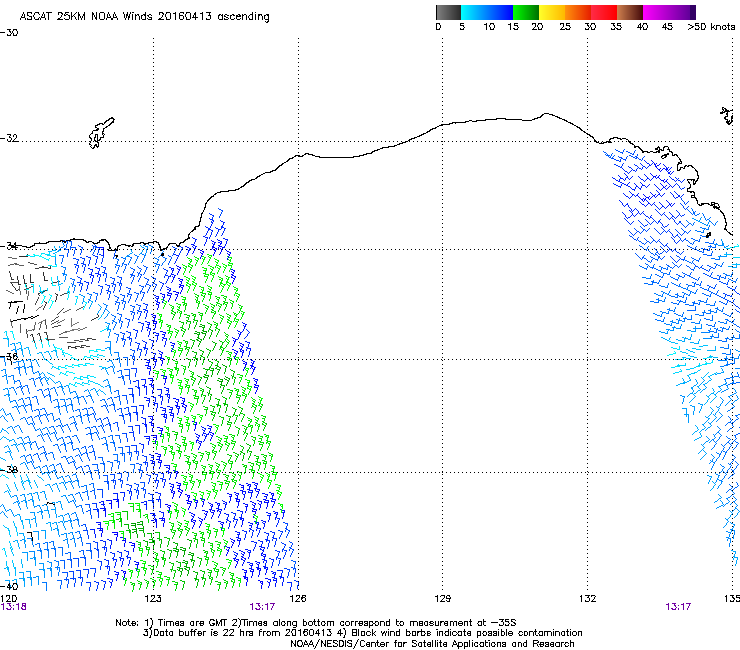Click the -40 latitude label

point(9,586)
